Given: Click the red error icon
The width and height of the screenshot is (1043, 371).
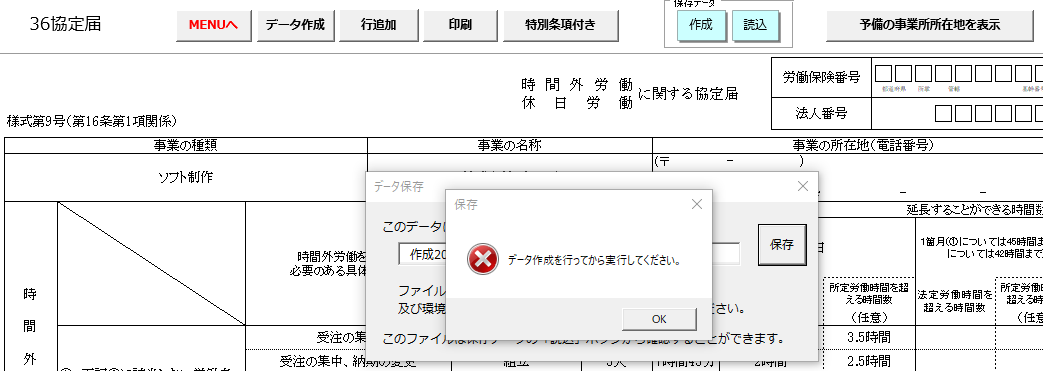Looking at the screenshot, I should click(x=482, y=259).
